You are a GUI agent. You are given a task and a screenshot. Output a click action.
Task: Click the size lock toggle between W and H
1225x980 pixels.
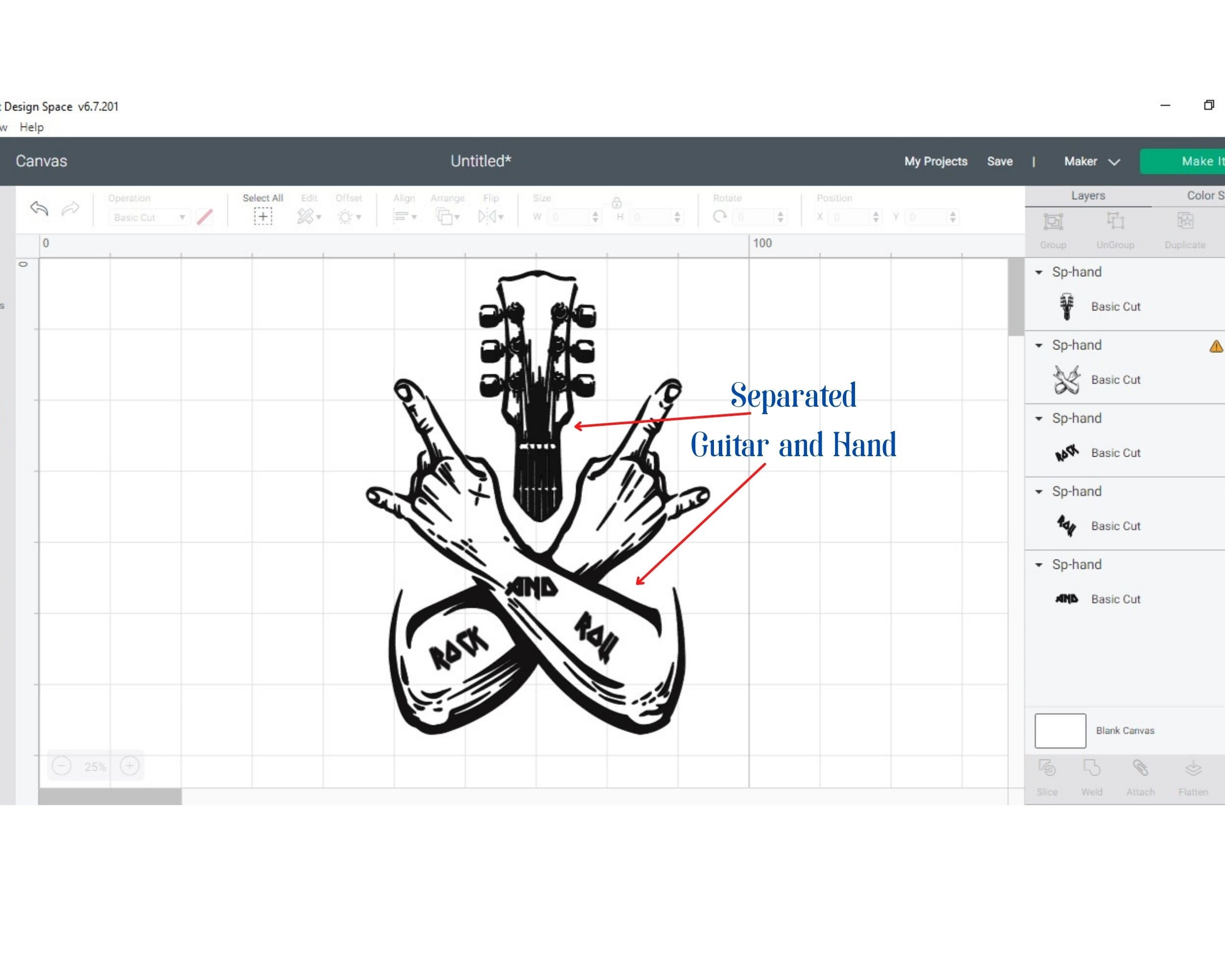pyautogui.click(x=616, y=203)
